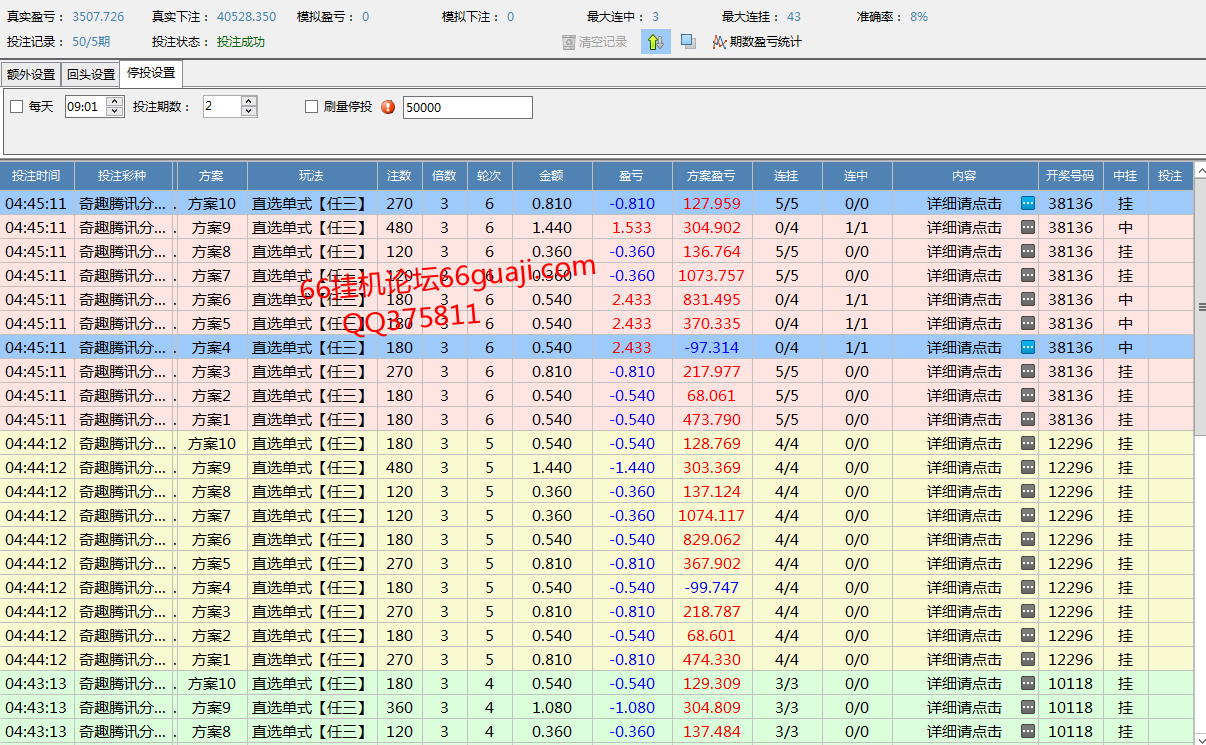The width and height of the screenshot is (1206, 745).
Task: Click 详细请点击 in 04:43:13 方案8 row
Action: [x=964, y=731]
